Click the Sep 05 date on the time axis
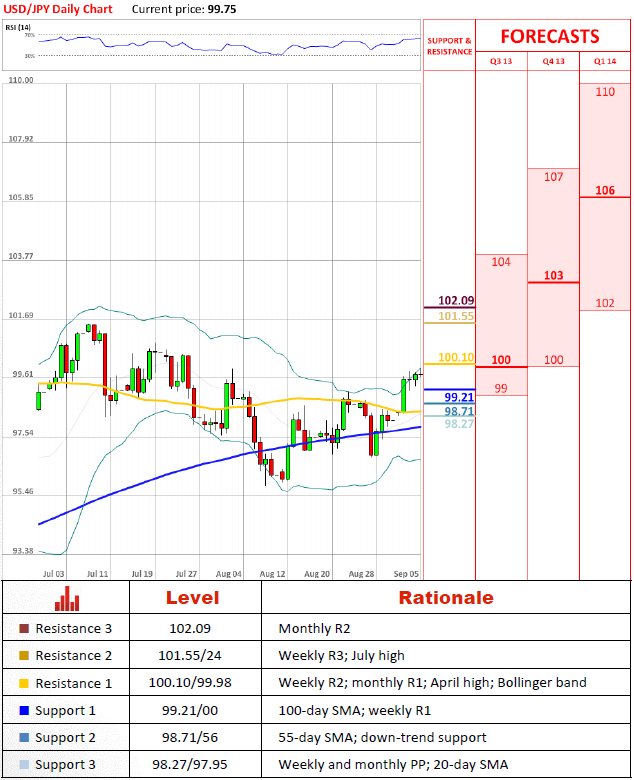 (x=405, y=575)
